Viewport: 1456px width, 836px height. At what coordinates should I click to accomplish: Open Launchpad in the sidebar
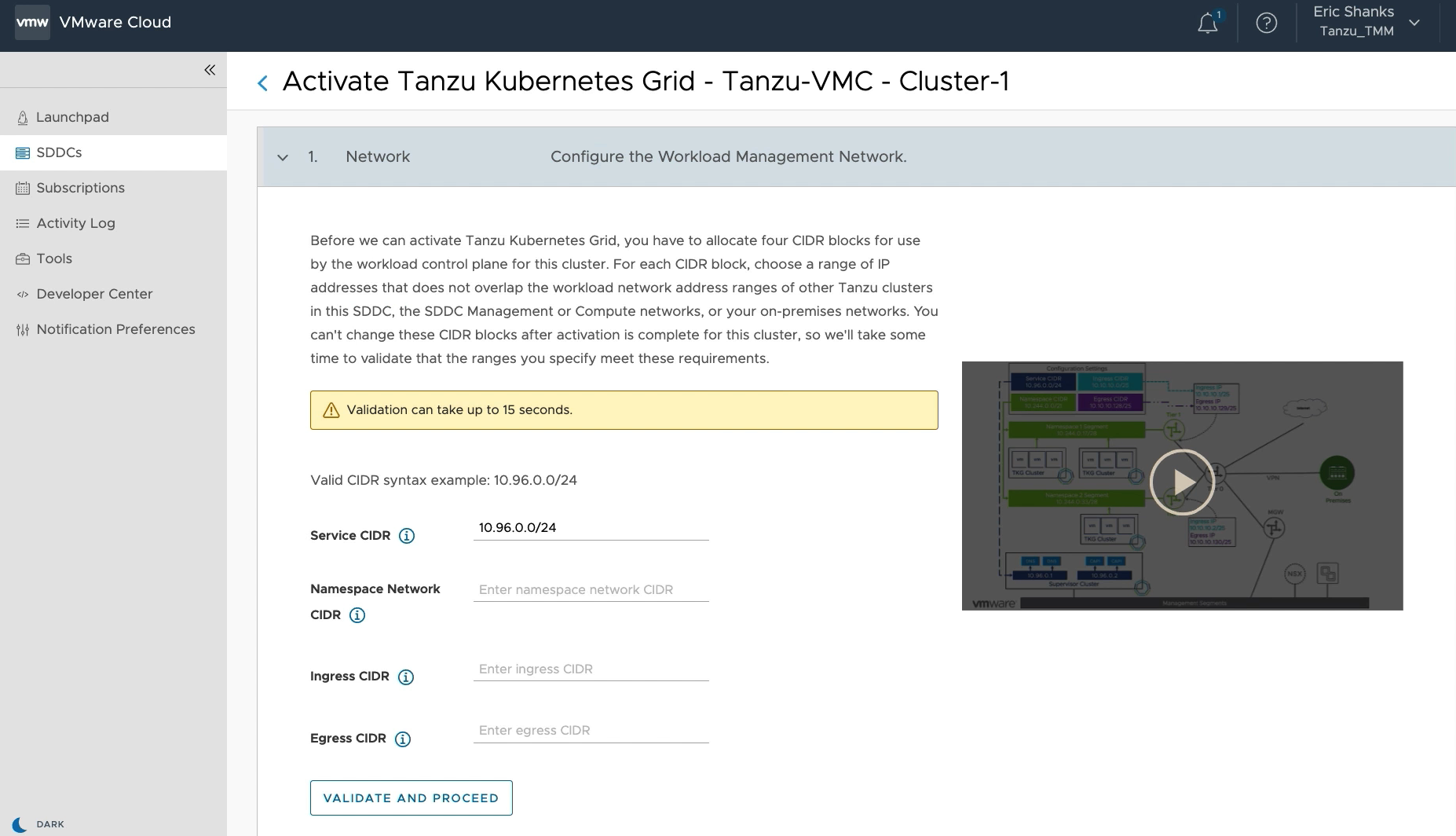[x=113, y=117]
